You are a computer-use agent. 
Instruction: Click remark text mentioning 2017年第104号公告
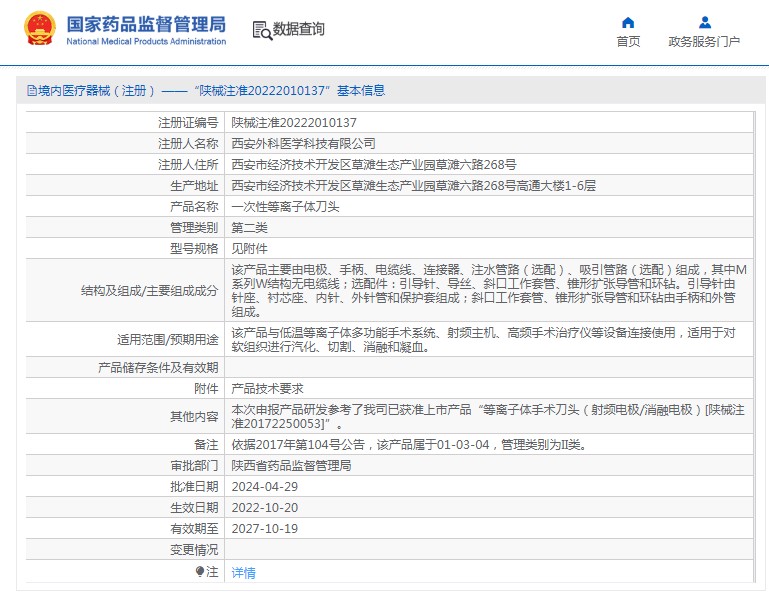point(409,445)
